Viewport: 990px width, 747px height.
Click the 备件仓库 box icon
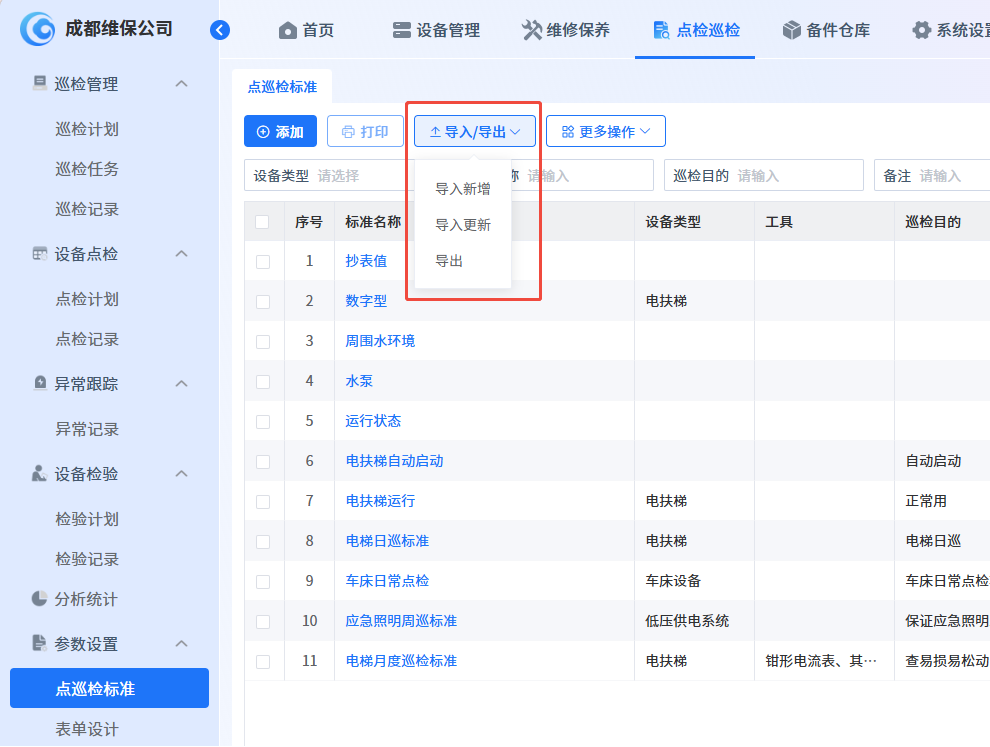click(791, 30)
